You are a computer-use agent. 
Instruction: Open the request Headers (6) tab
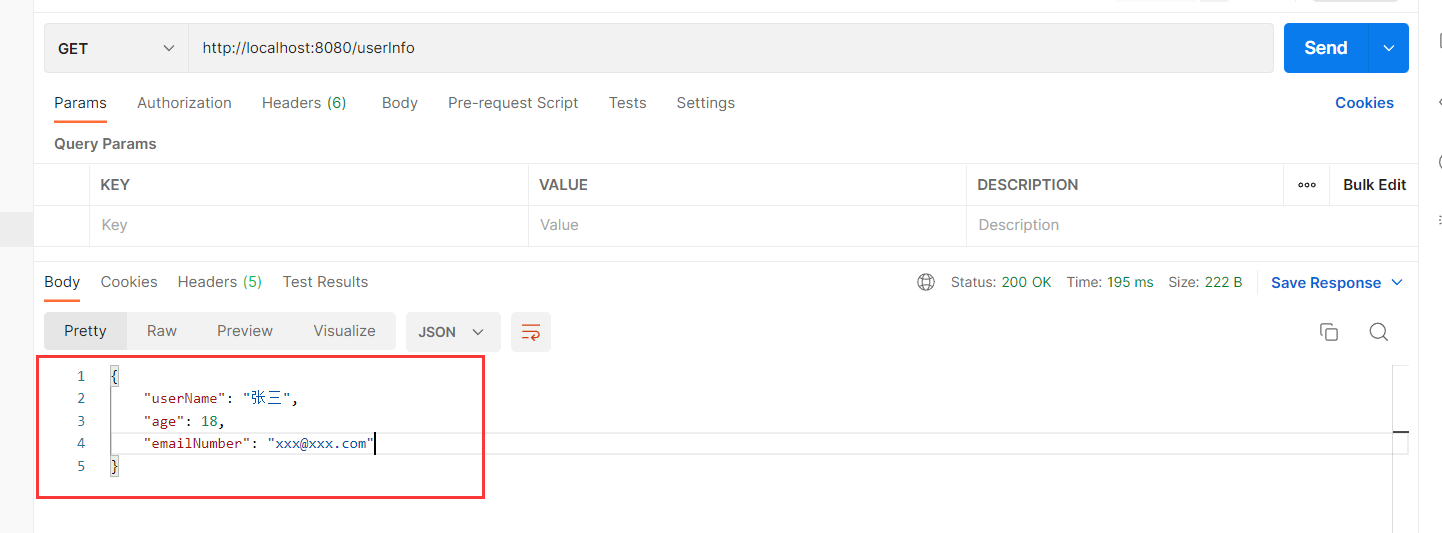click(304, 103)
